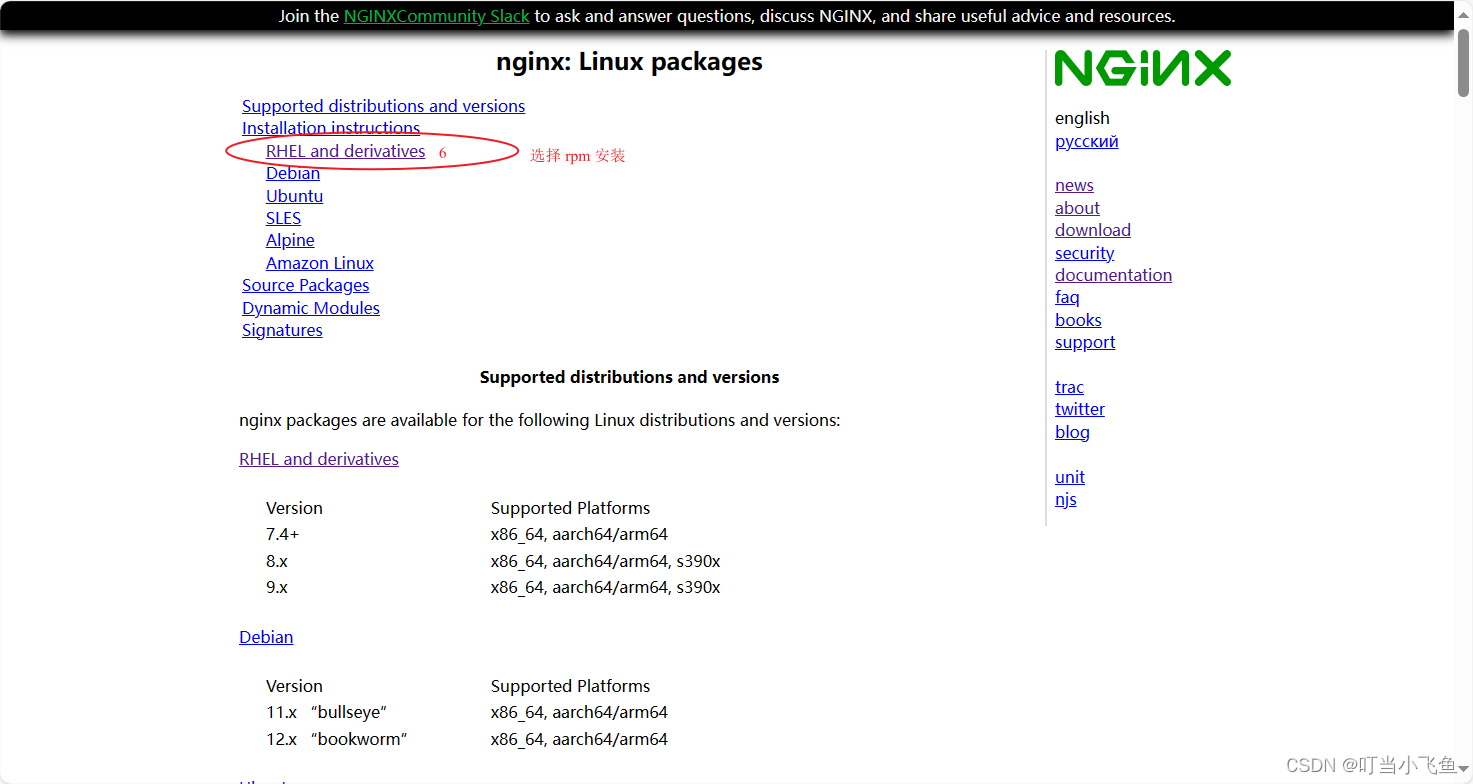The image size is (1473, 784).
Task: Open the Debian installation instructions
Action: point(292,173)
